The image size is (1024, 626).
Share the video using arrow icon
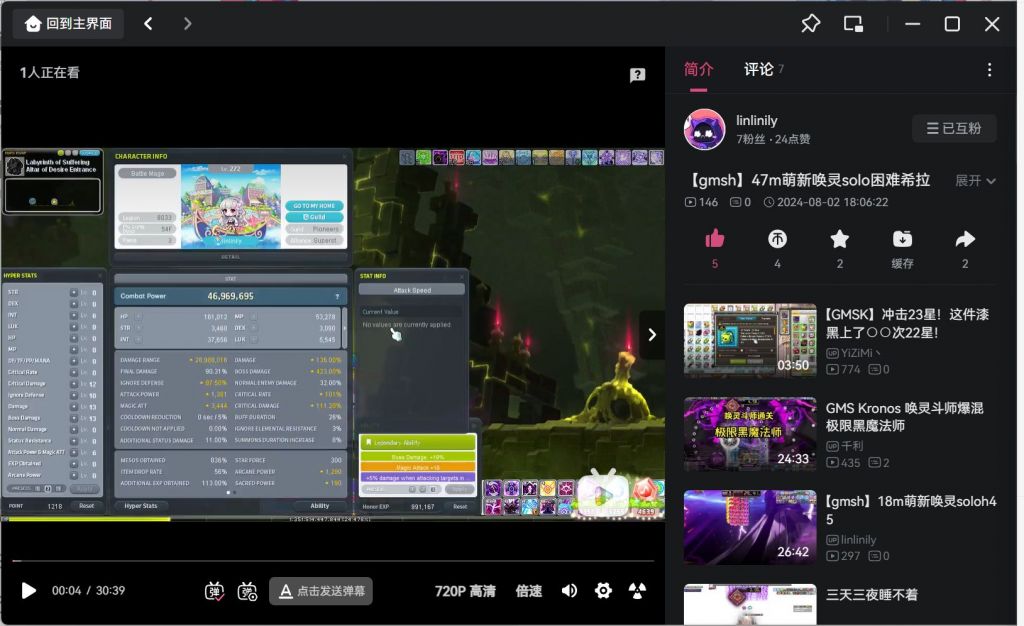[965, 239]
